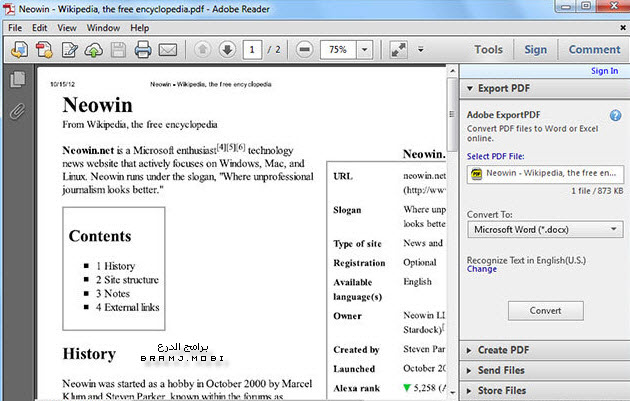Click the email envelope icon
The image size is (630, 401).
(167, 49)
